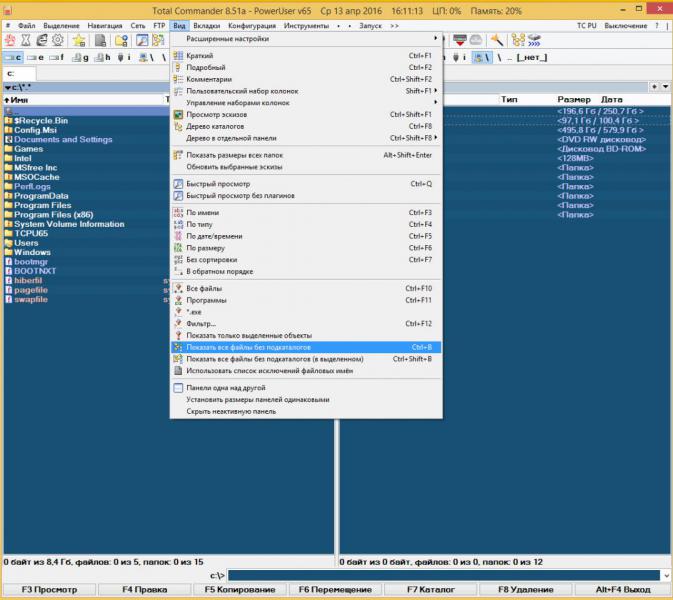Choose Показать все файлы без подкаталогов
This screenshot has height=600, width=673.
tap(306, 347)
